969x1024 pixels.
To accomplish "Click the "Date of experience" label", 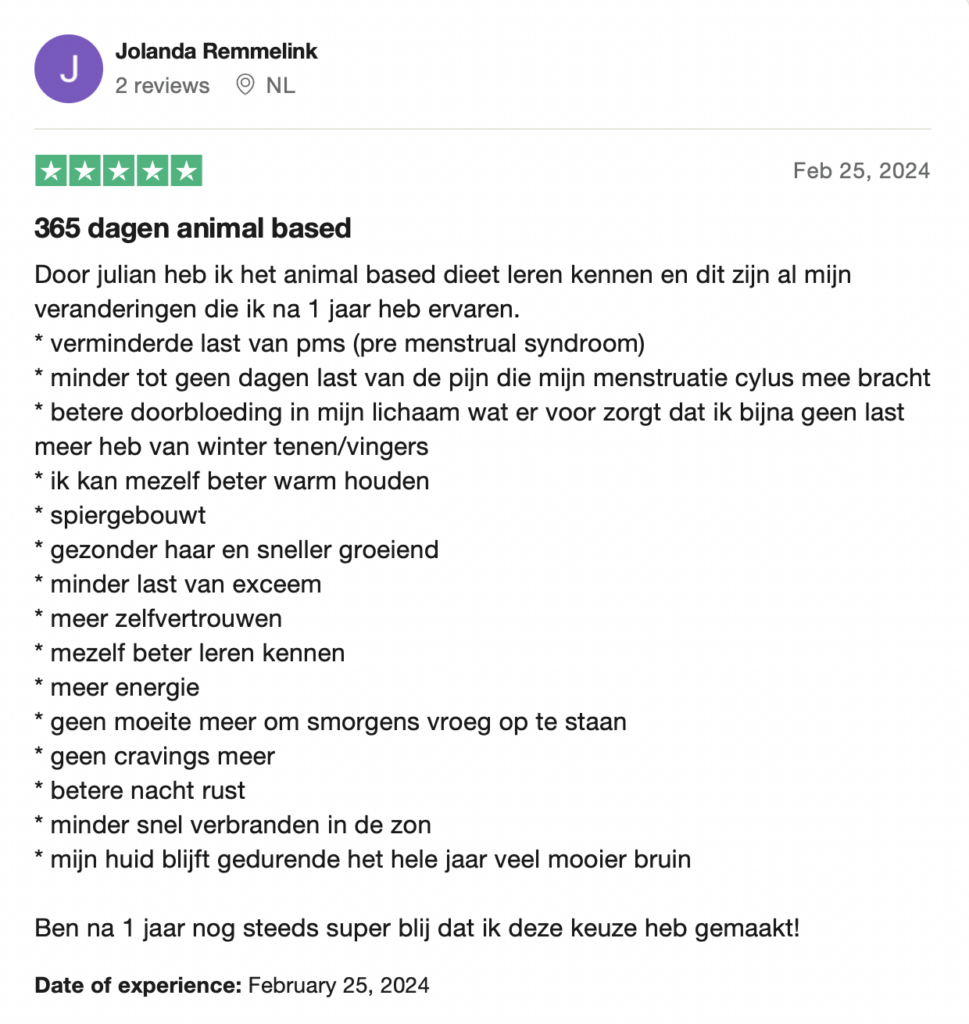I will point(138,985).
